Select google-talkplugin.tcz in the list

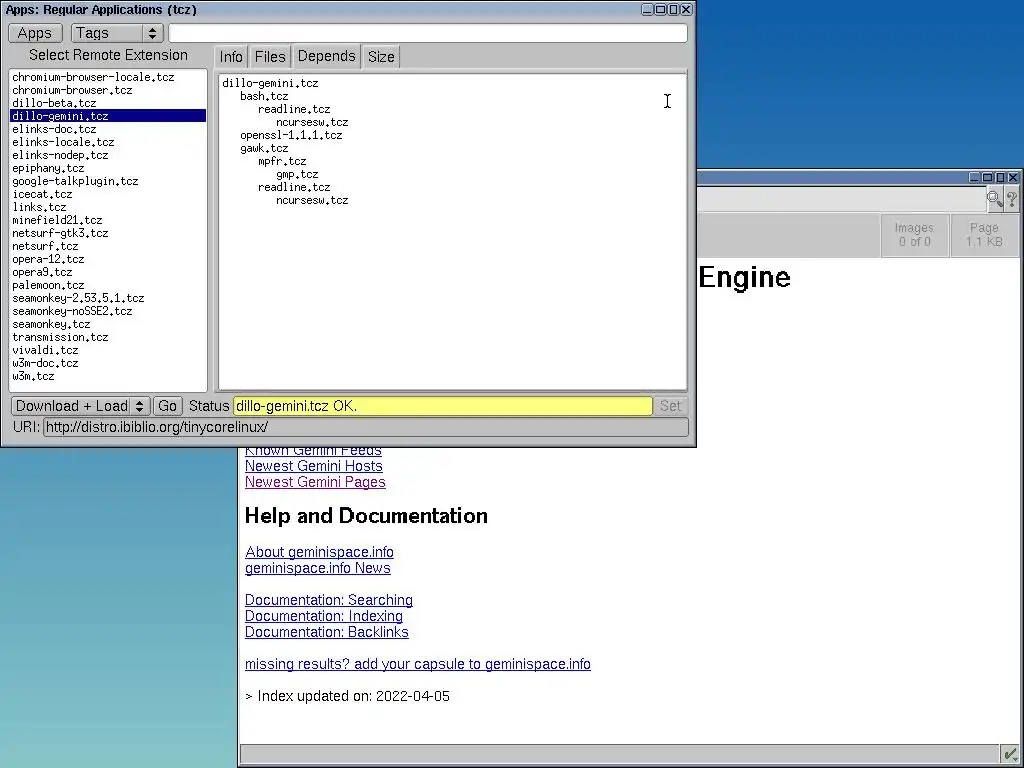pyautogui.click(x=108, y=182)
